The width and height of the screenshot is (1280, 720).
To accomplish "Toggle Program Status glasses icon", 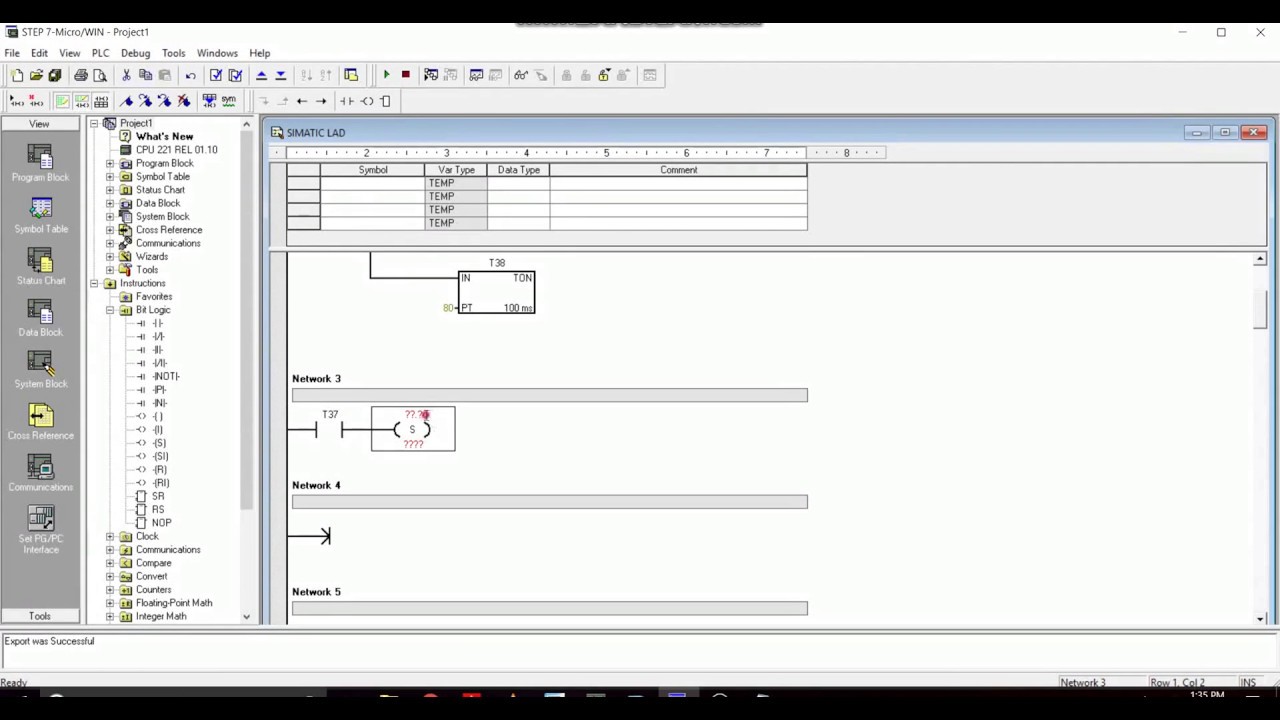I will [521, 75].
